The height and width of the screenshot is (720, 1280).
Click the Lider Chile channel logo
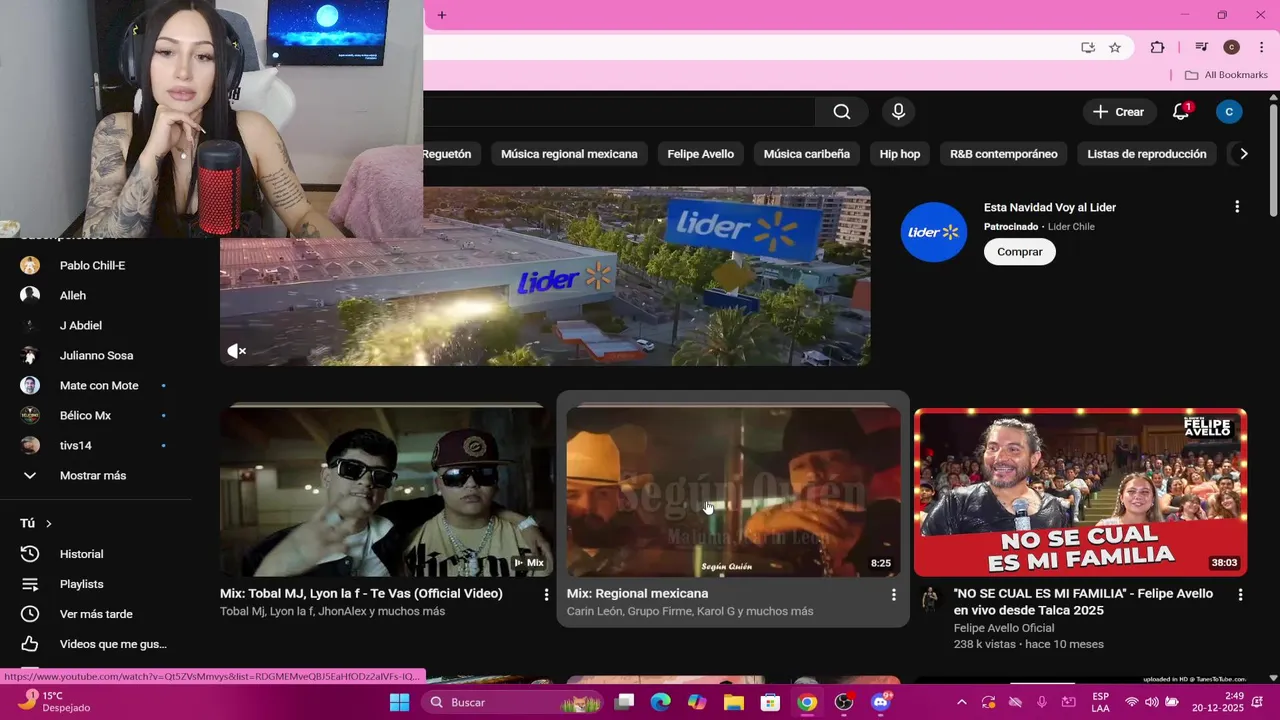click(x=934, y=232)
